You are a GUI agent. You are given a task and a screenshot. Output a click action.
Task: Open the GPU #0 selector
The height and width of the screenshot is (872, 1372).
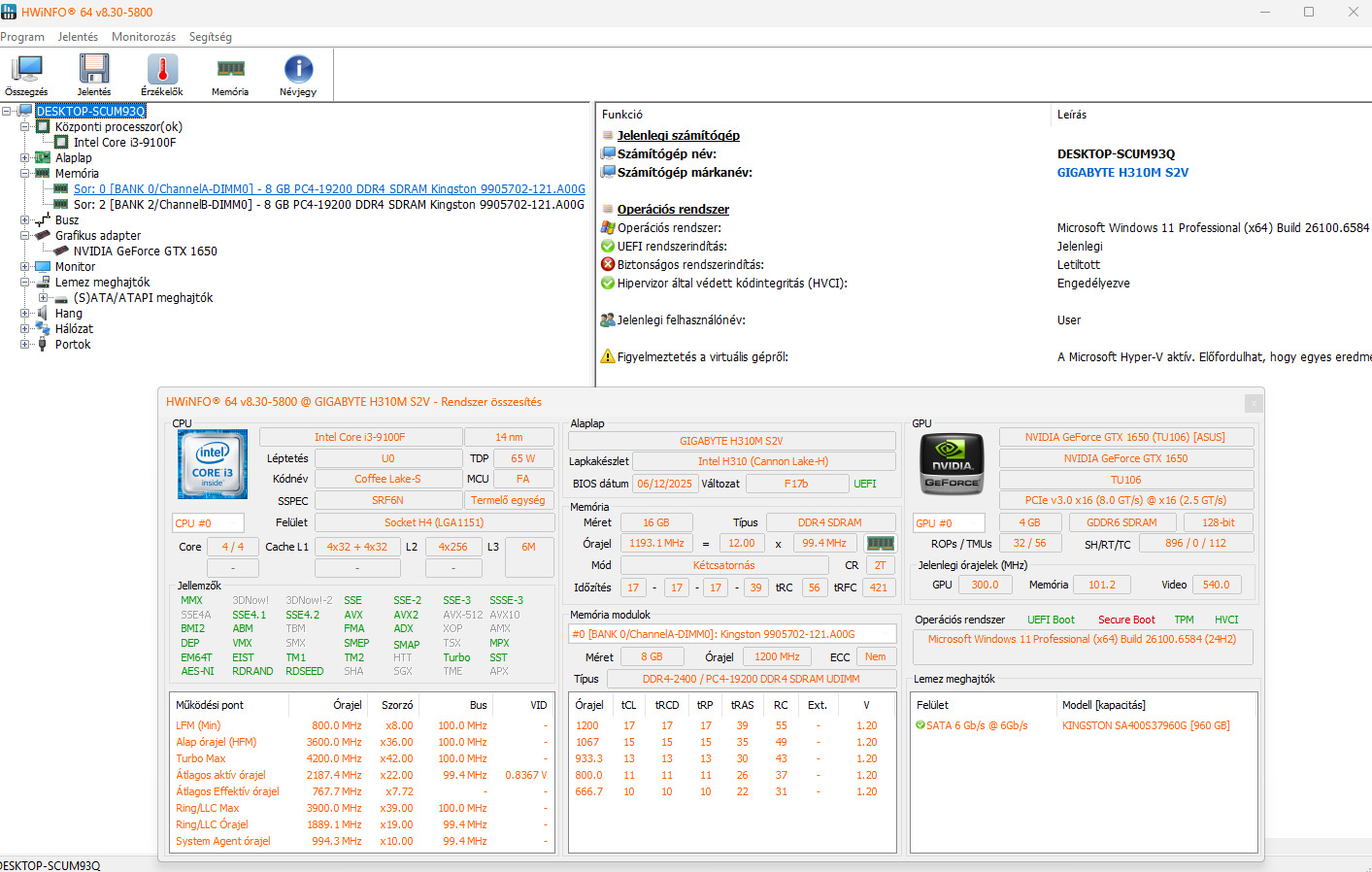point(949,522)
